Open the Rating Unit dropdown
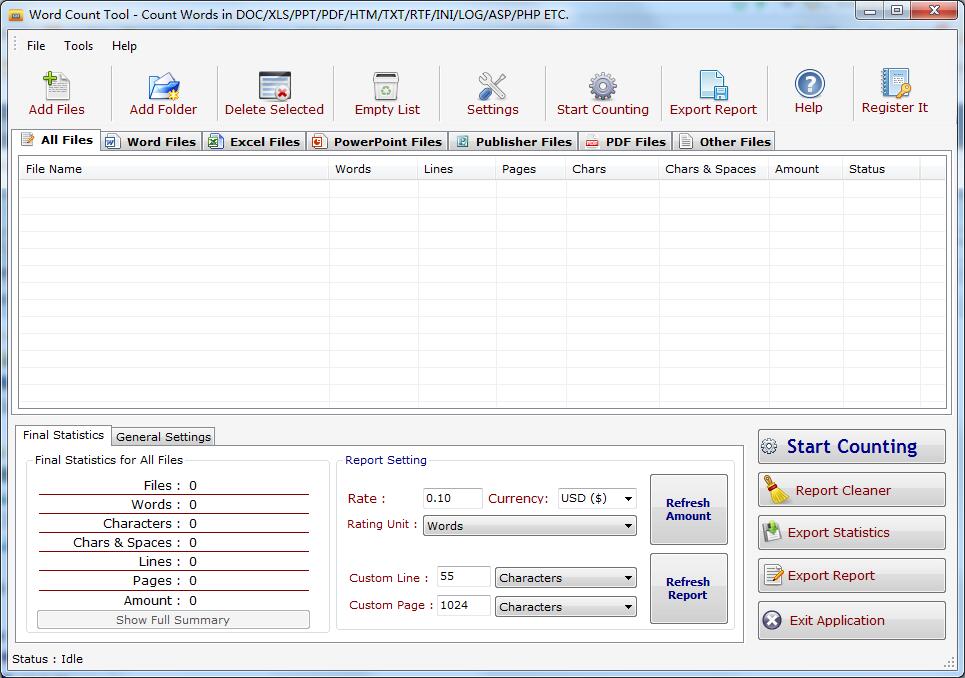Image resolution: width=965 pixels, height=678 pixels. coord(627,526)
